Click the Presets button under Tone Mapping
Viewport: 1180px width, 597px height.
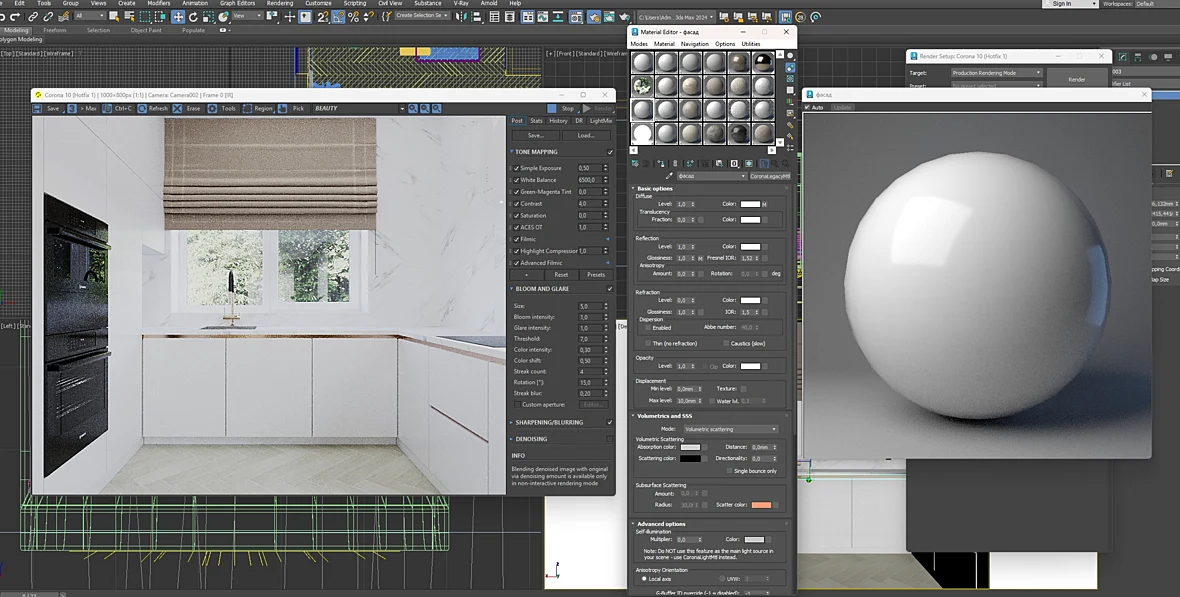pyautogui.click(x=595, y=275)
